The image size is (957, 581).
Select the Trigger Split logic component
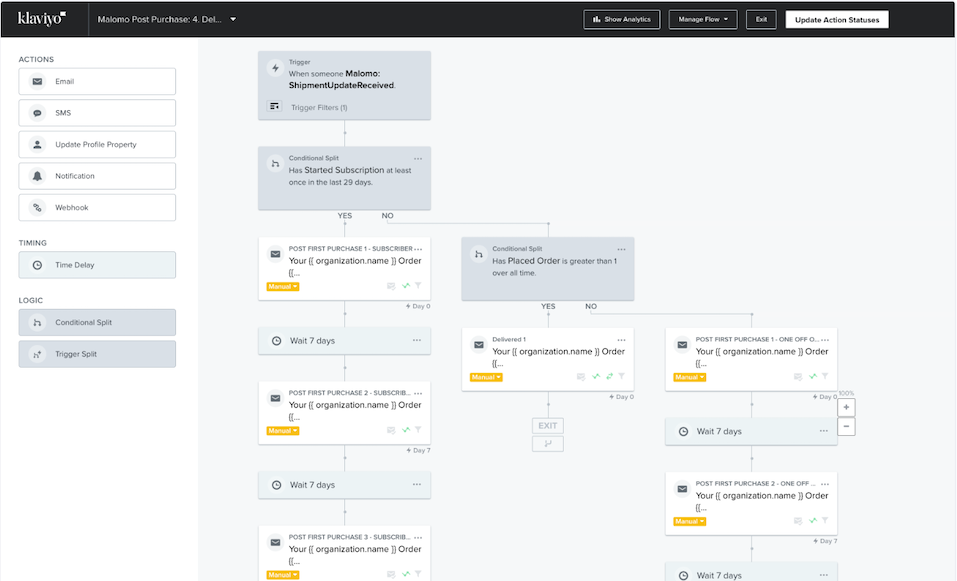coord(97,354)
